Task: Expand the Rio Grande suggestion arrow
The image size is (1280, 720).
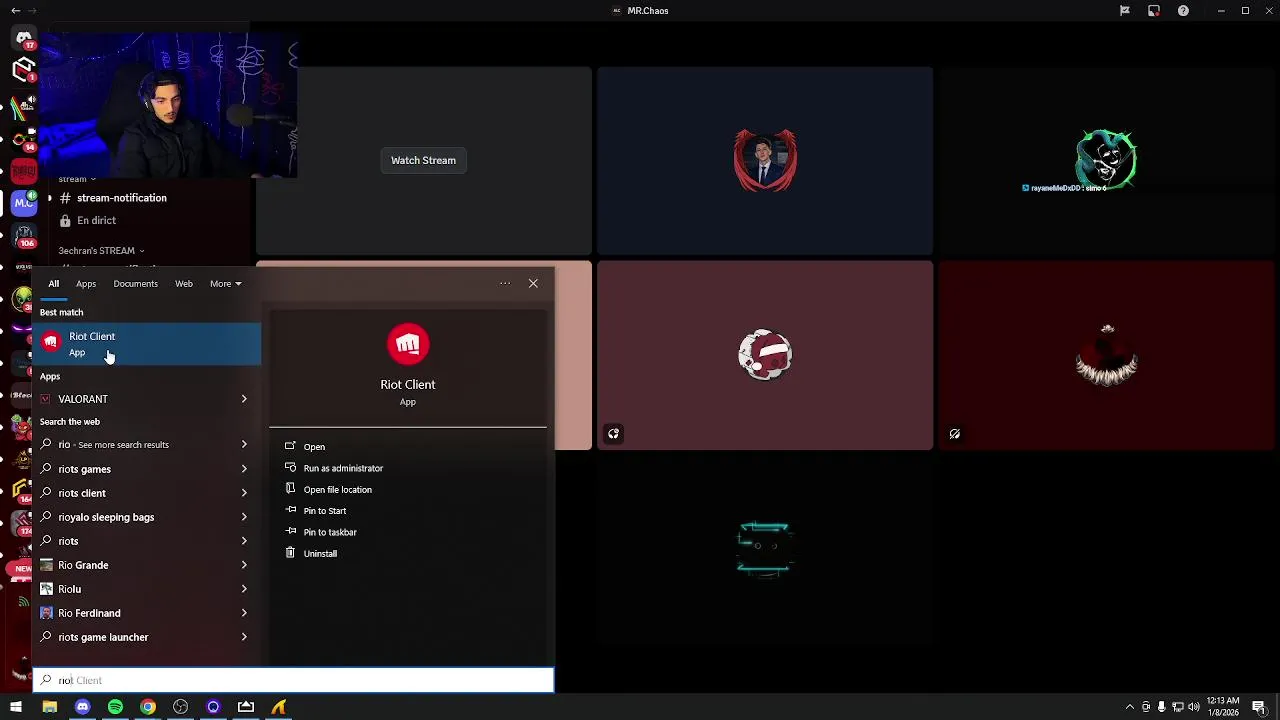Action: tap(244, 565)
